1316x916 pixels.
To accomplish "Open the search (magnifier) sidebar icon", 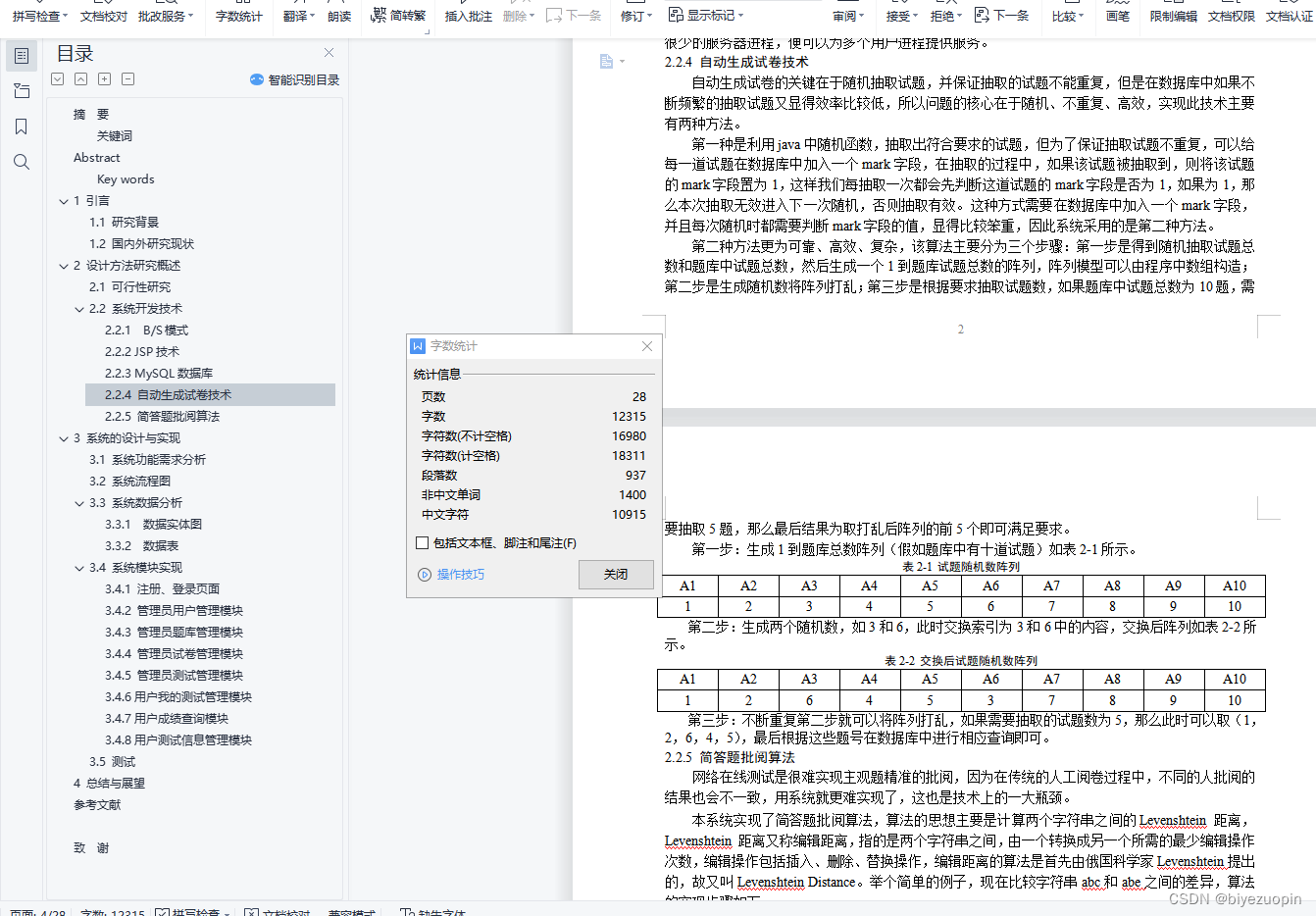I will [x=22, y=162].
